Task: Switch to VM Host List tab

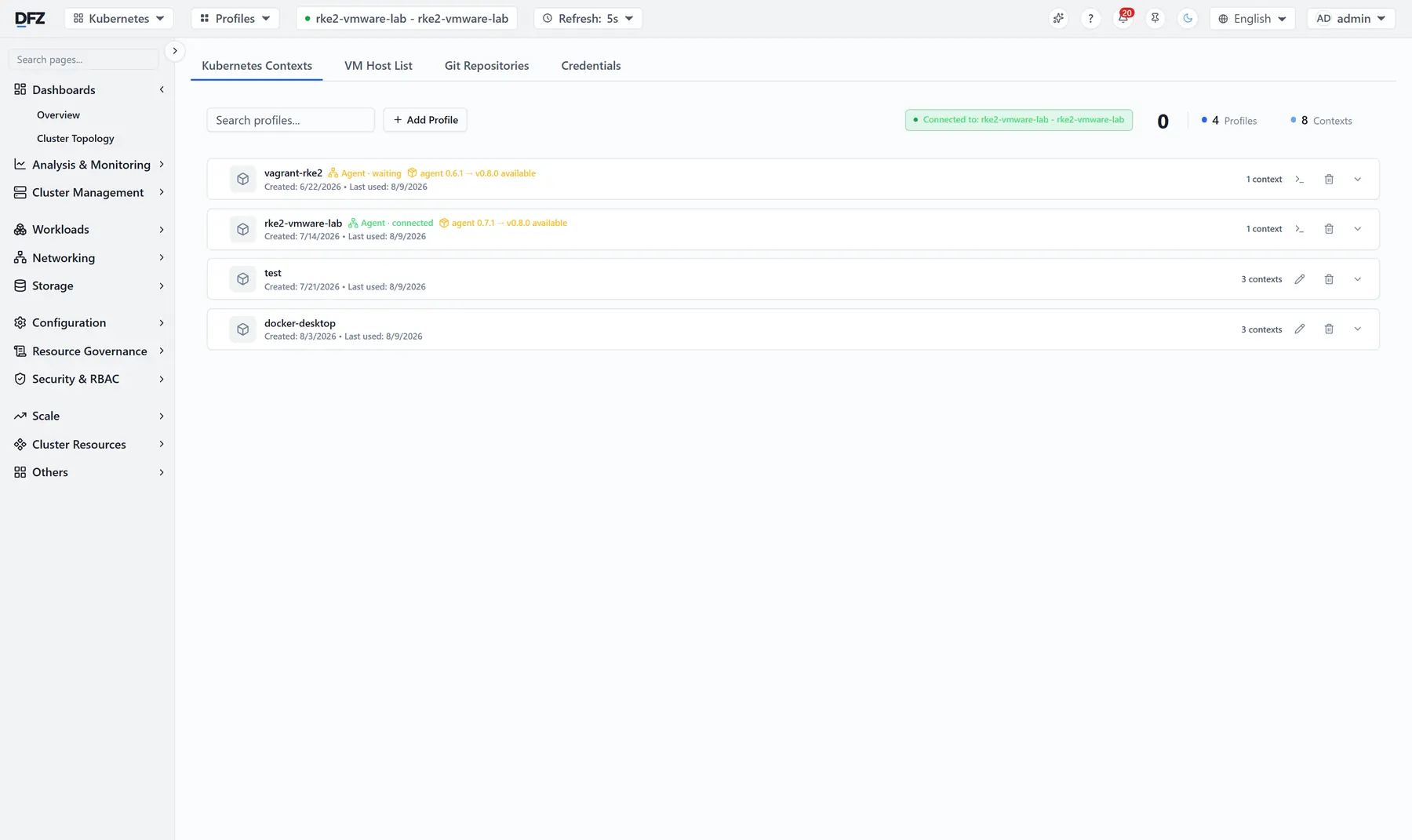Action: [x=378, y=66]
